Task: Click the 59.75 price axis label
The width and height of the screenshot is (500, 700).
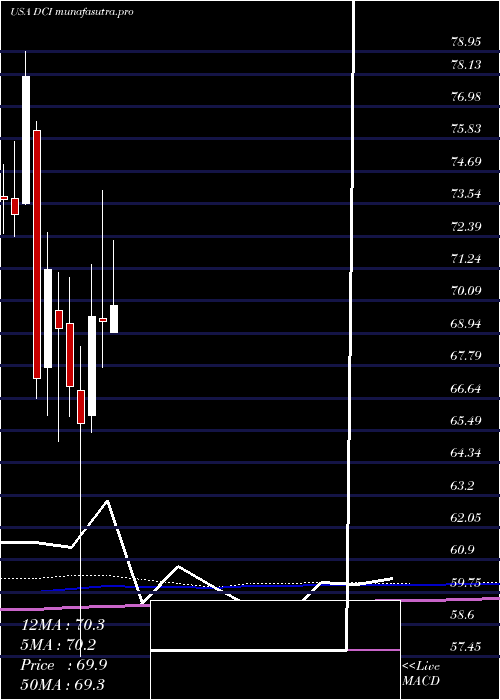Action: pos(466,583)
